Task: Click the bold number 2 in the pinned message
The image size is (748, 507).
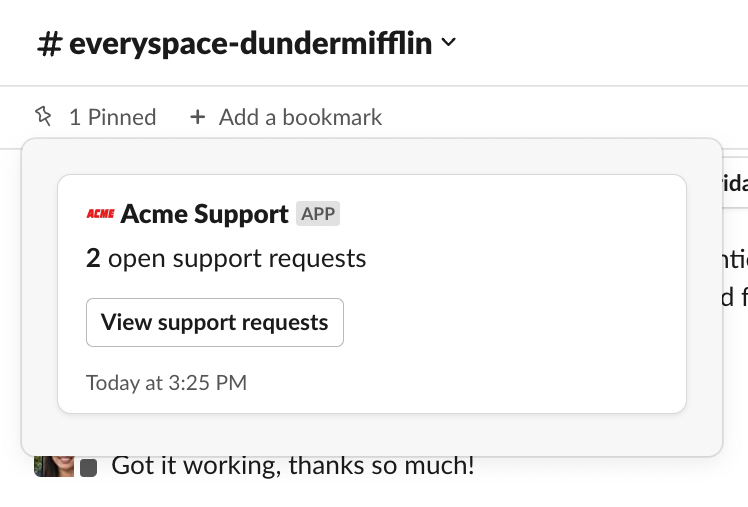Action: 93,259
